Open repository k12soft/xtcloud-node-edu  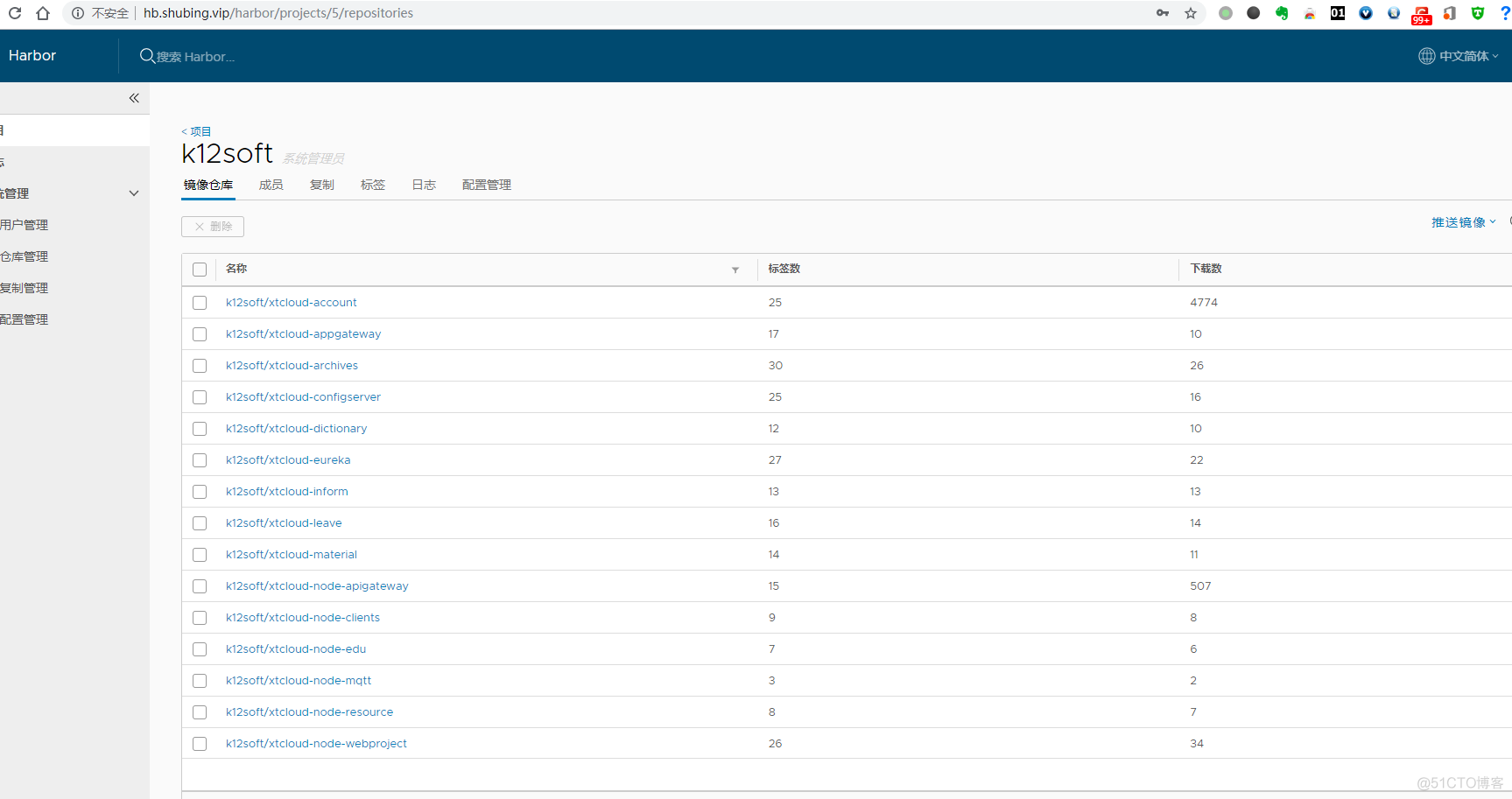pos(296,649)
